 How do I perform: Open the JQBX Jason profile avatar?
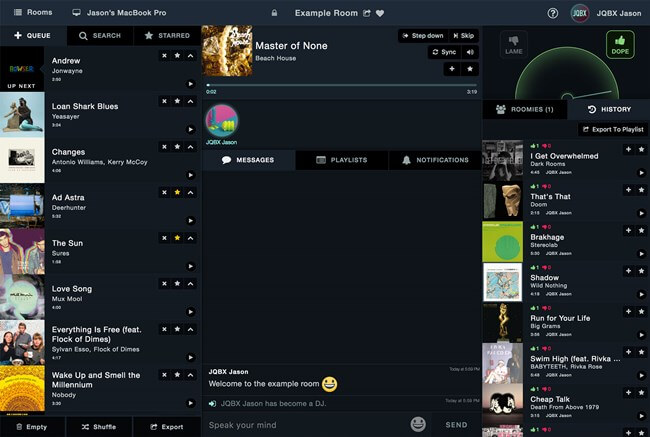pyautogui.click(x=580, y=13)
